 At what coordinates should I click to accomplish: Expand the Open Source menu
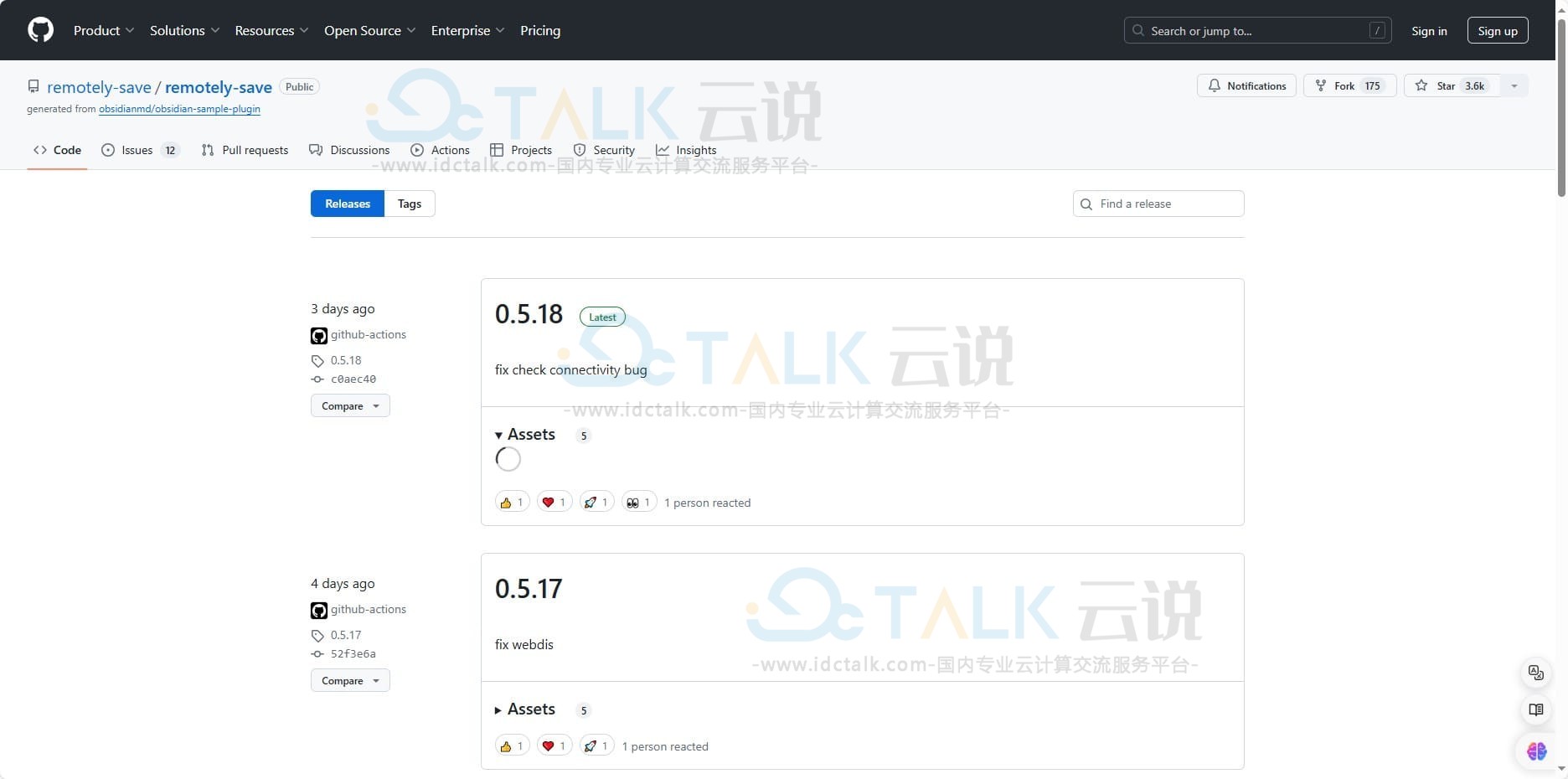click(369, 30)
